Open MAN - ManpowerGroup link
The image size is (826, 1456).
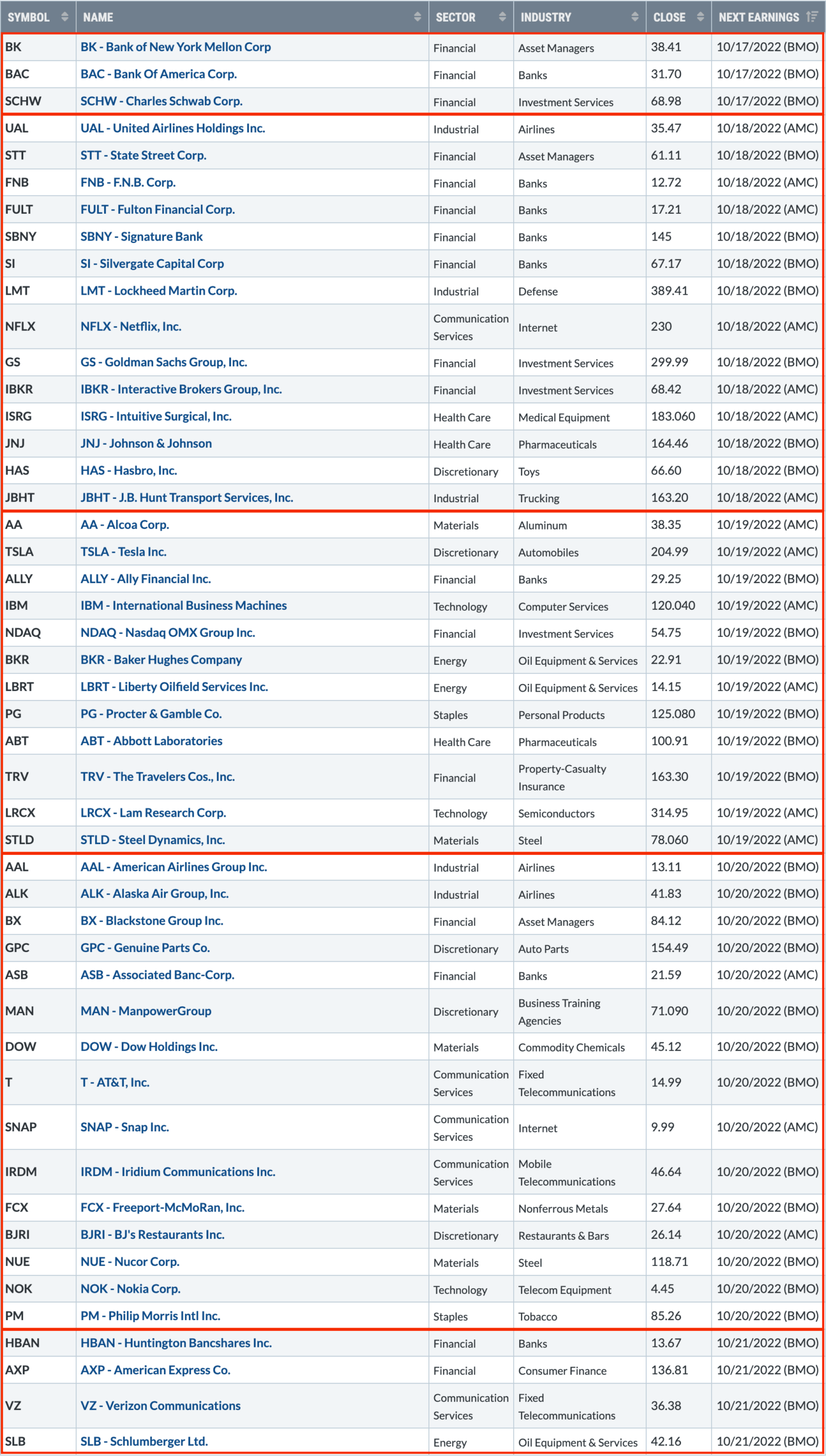146,1011
